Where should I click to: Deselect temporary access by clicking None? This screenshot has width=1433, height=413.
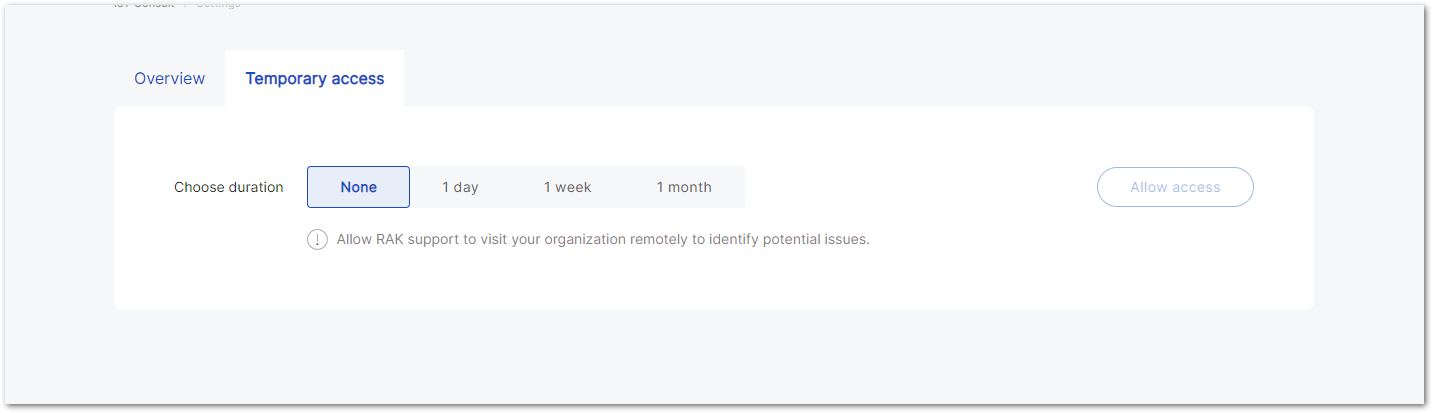point(358,187)
